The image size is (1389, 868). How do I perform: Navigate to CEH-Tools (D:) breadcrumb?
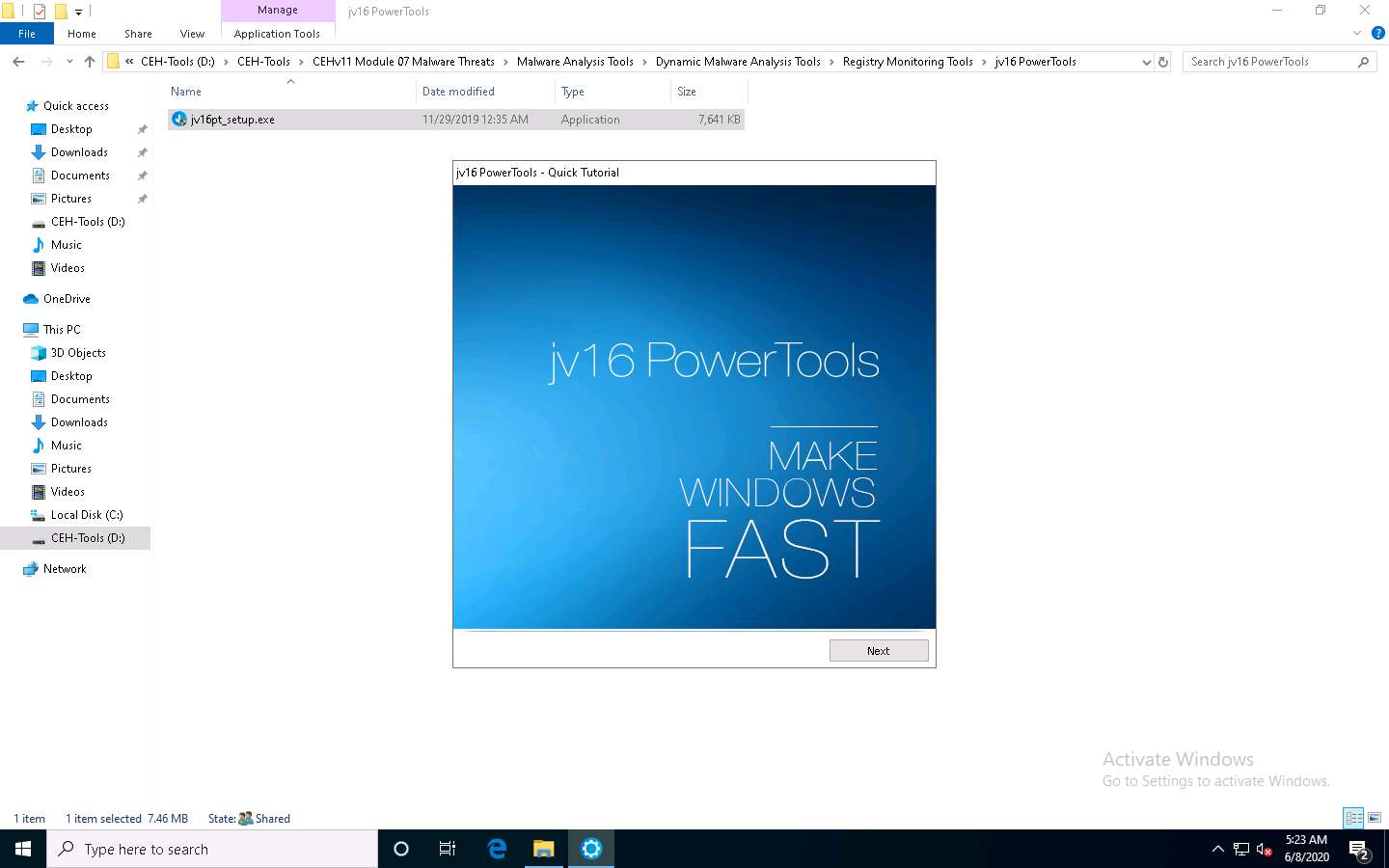point(177,62)
